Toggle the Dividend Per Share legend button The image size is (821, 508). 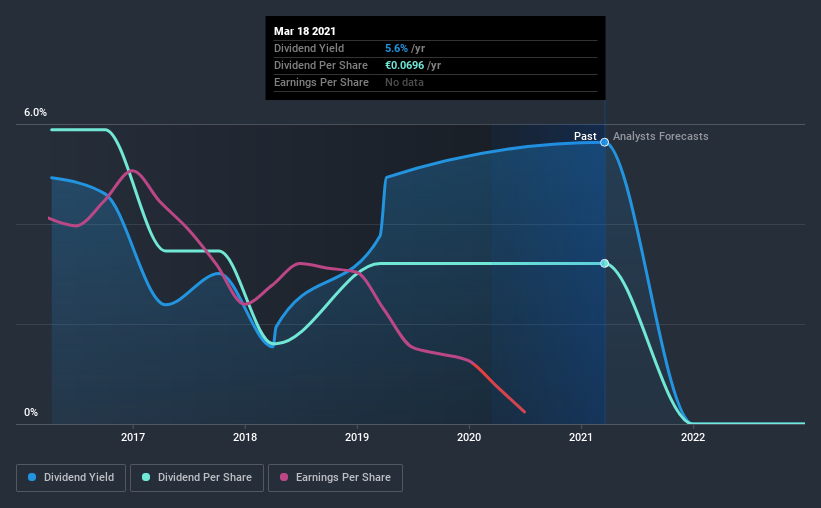tap(197, 478)
